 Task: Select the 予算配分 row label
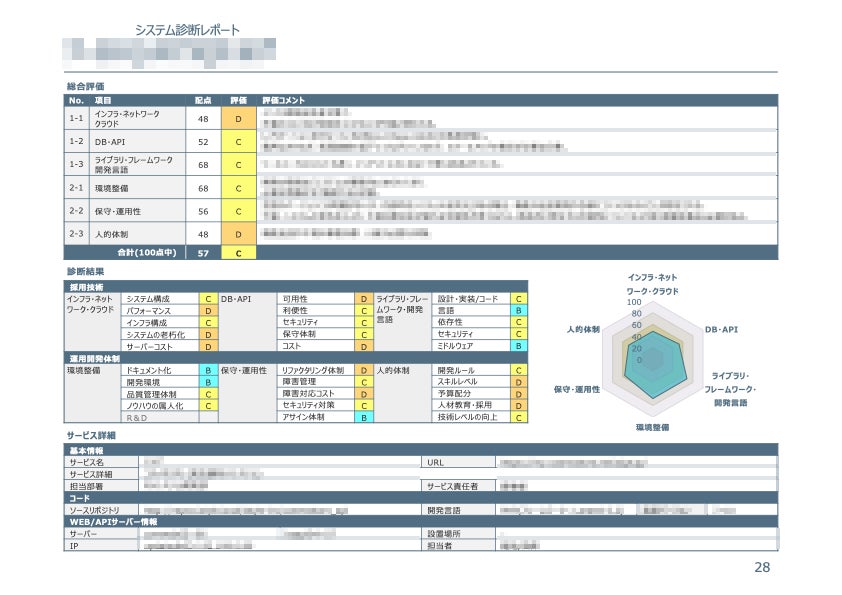454,394
